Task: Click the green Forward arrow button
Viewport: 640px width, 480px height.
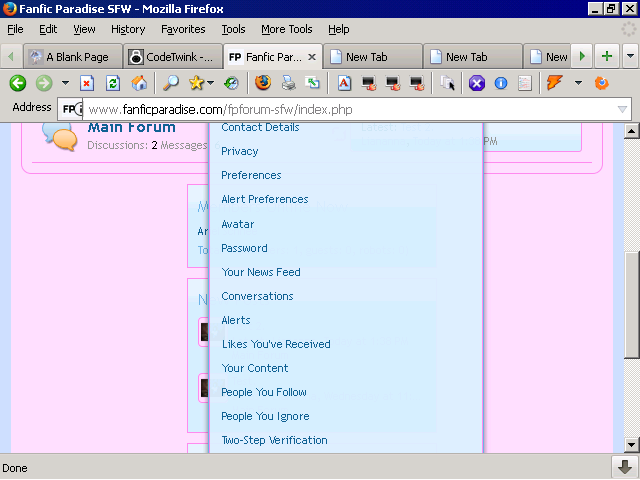Action: (44, 83)
